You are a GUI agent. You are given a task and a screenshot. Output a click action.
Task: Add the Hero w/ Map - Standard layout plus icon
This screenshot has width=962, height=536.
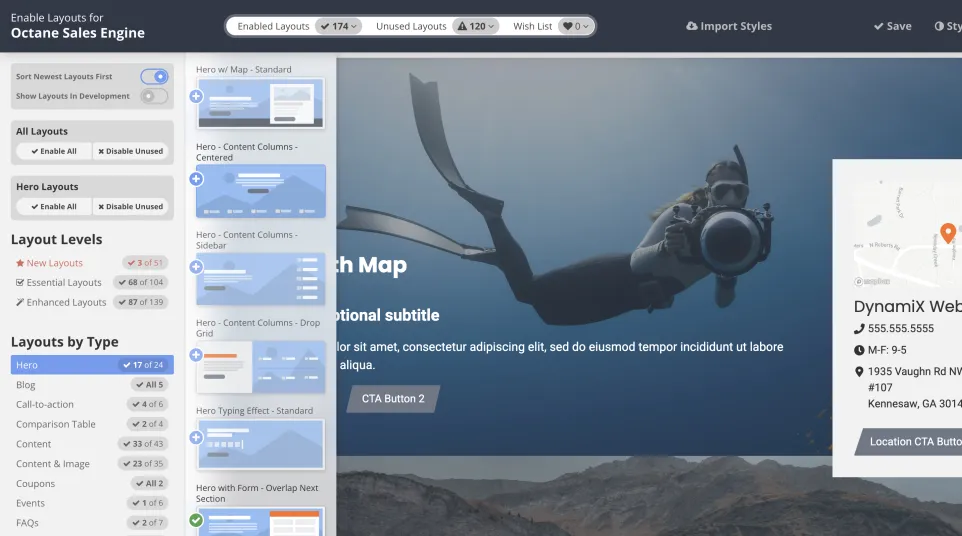tap(196, 96)
